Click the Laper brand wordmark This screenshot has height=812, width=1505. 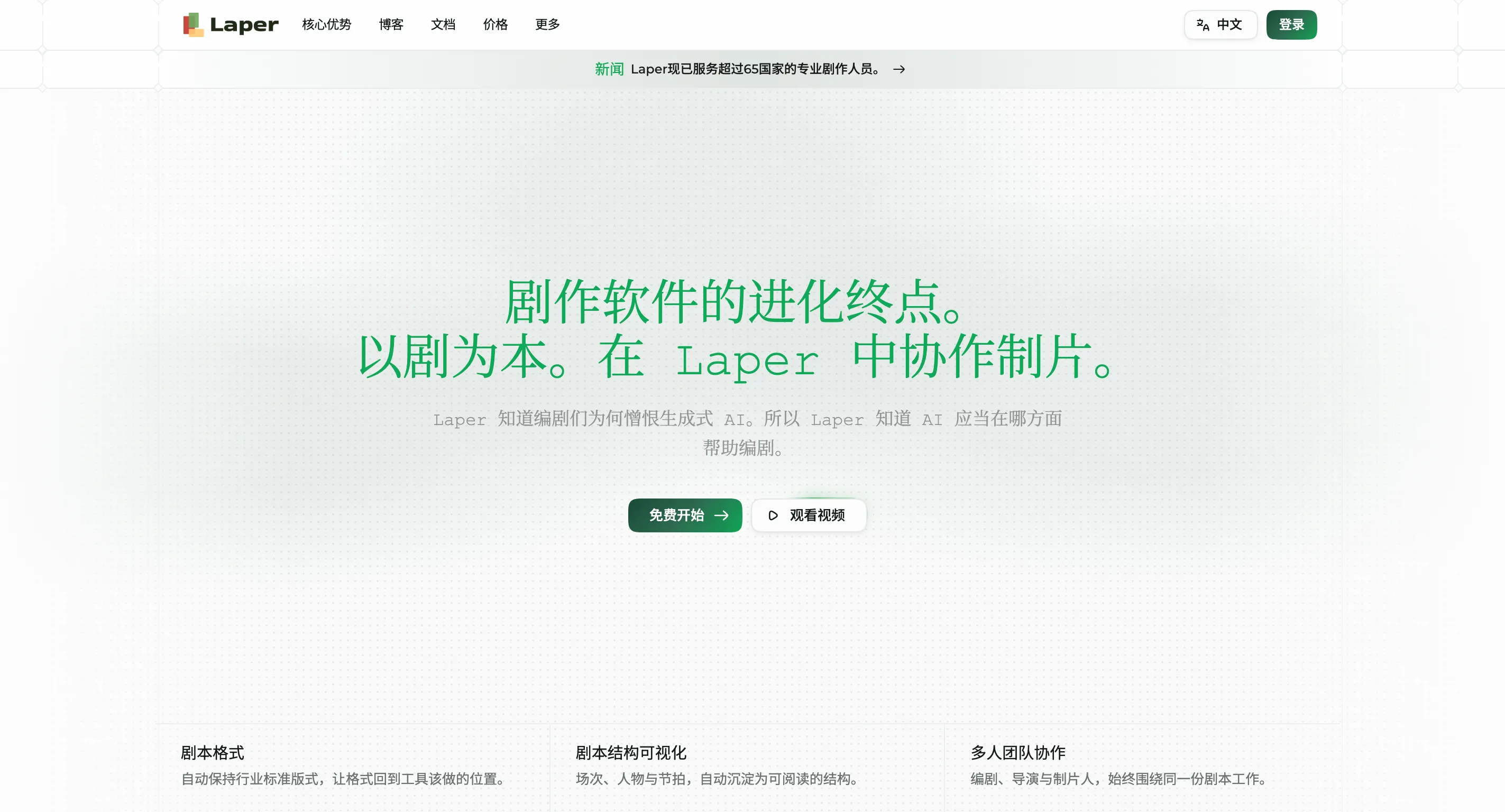[x=244, y=24]
